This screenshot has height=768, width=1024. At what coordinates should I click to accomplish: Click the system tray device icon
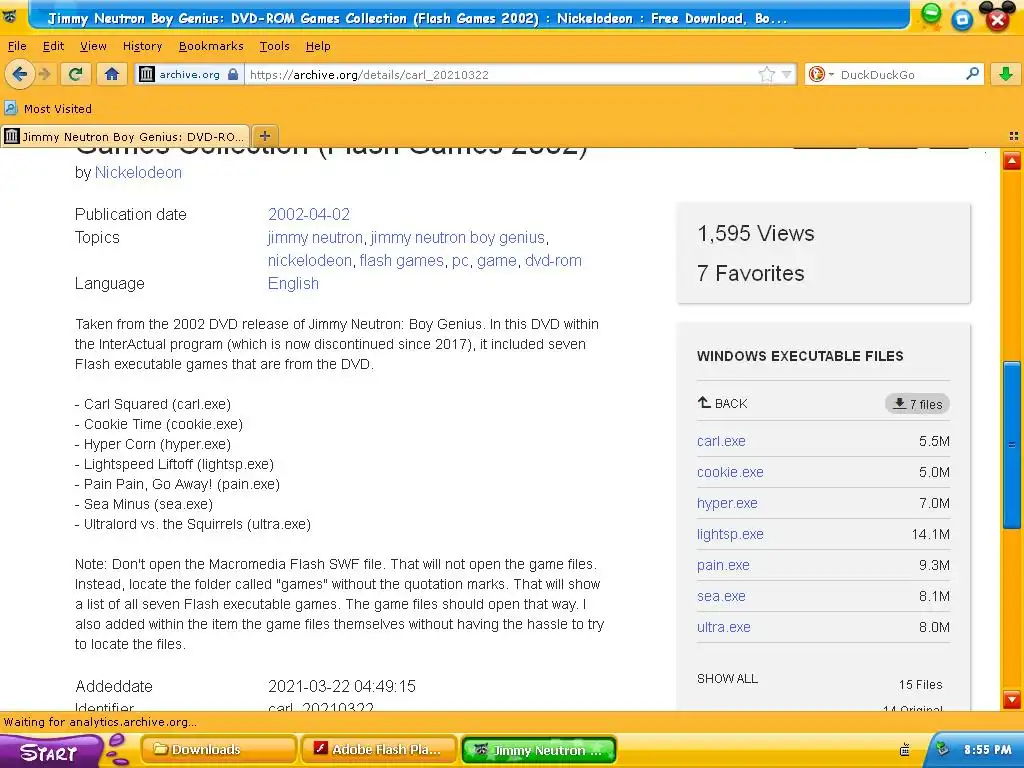(x=904, y=750)
